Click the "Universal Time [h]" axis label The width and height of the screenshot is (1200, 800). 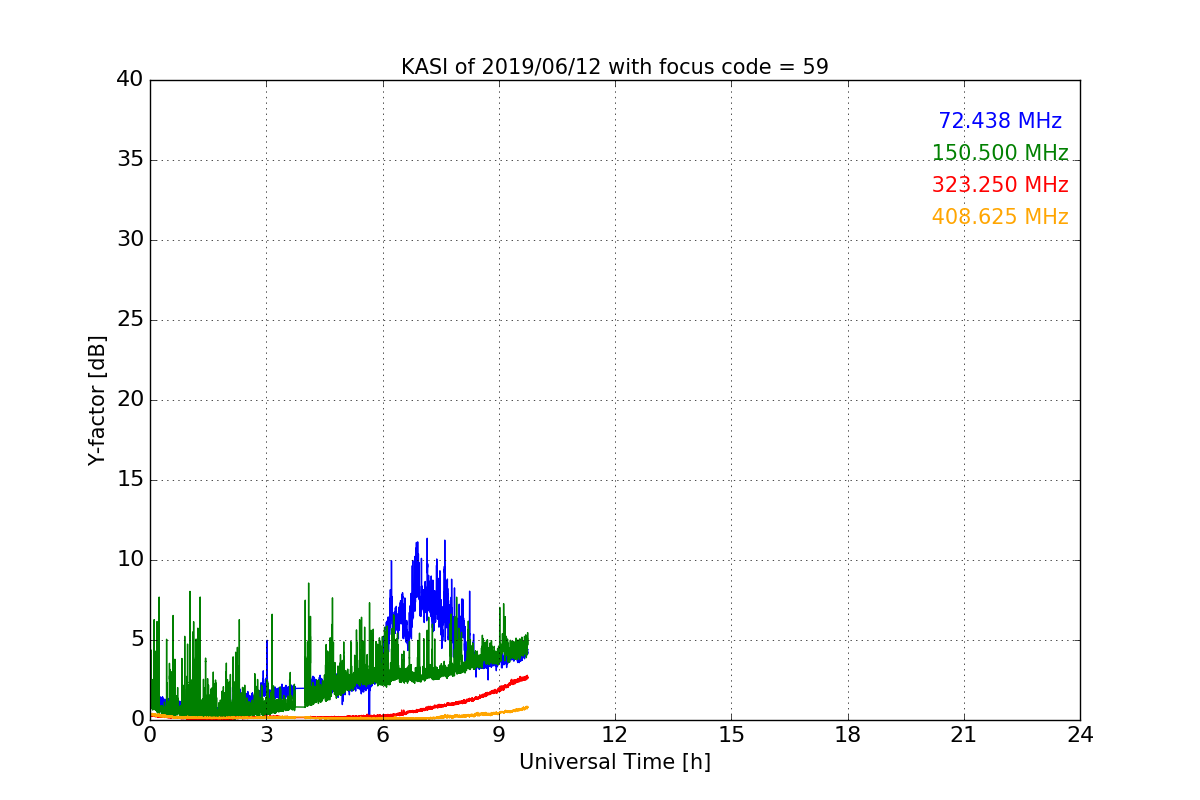click(615, 762)
